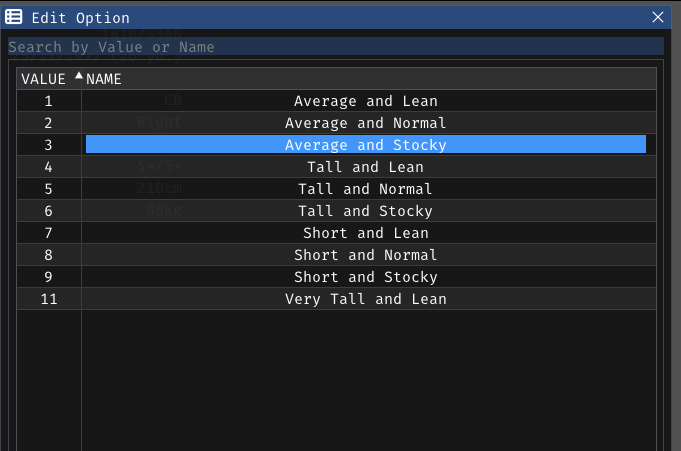The image size is (681, 451).
Task: Click the Edit Option title bar text
Action: (x=80, y=18)
